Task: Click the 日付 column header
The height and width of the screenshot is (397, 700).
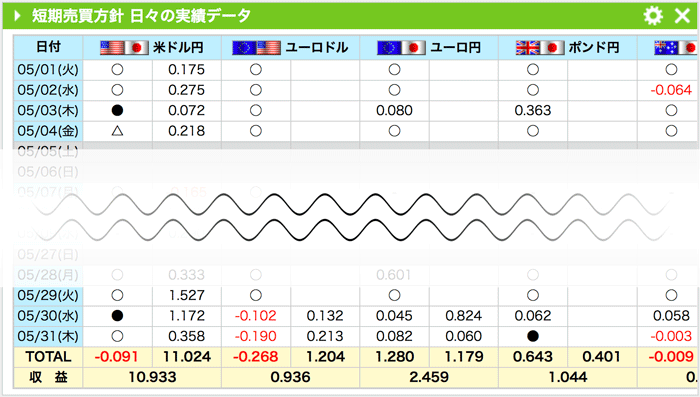Action: click(x=48, y=47)
